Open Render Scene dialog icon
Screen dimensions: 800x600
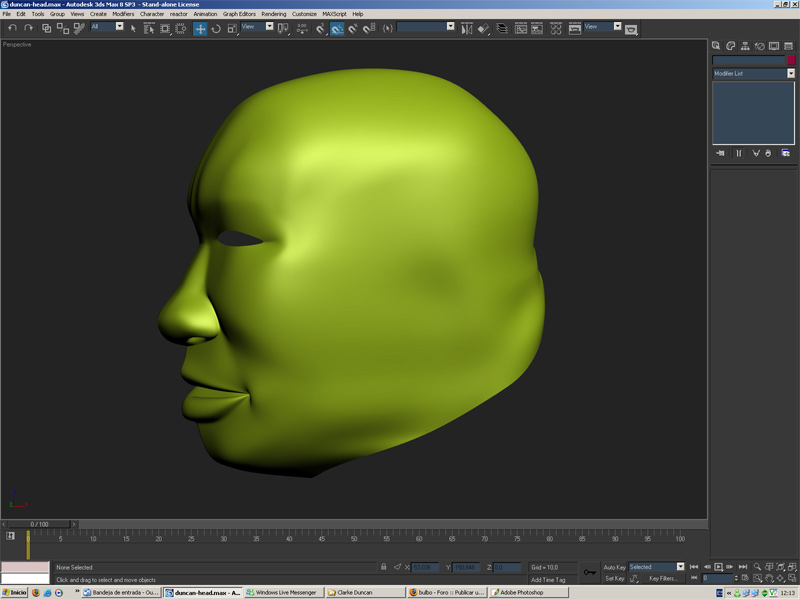point(575,29)
